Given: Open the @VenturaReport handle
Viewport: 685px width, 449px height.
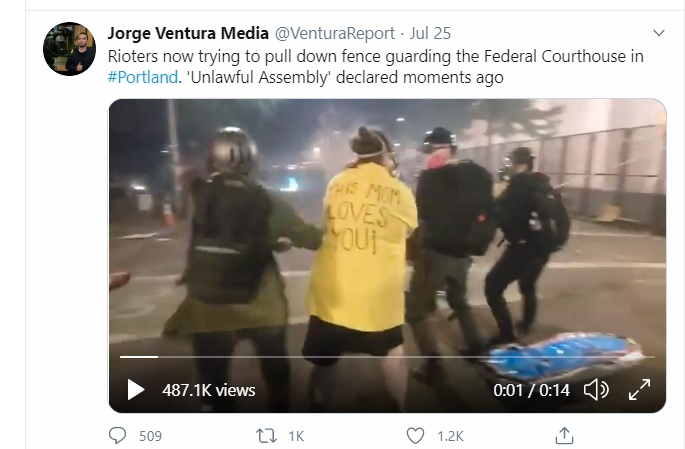Looking at the screenshot, I should [x=335, y=33].
